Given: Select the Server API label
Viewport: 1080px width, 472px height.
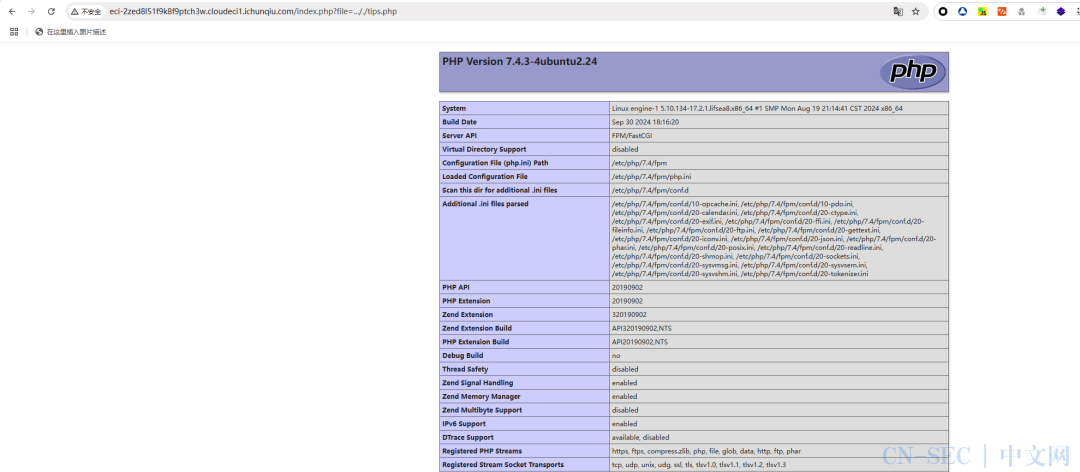Looking at the screenshot, I should tap(459, 136).
